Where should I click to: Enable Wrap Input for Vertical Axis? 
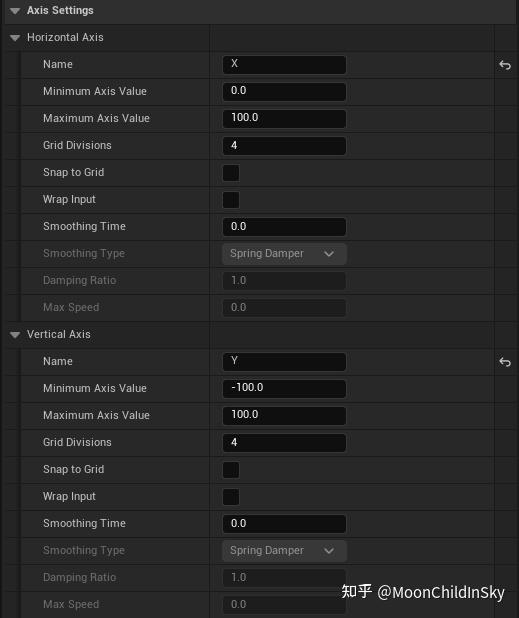[231, 497]
